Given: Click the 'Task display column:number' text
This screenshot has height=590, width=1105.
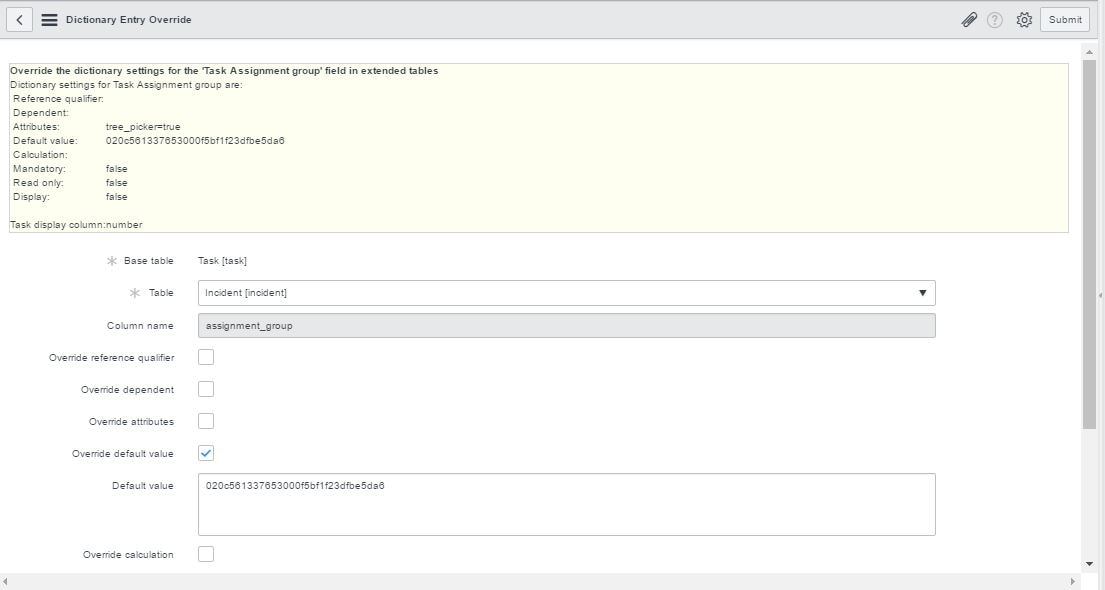Looking at the screenshot, I should [76, 225].
